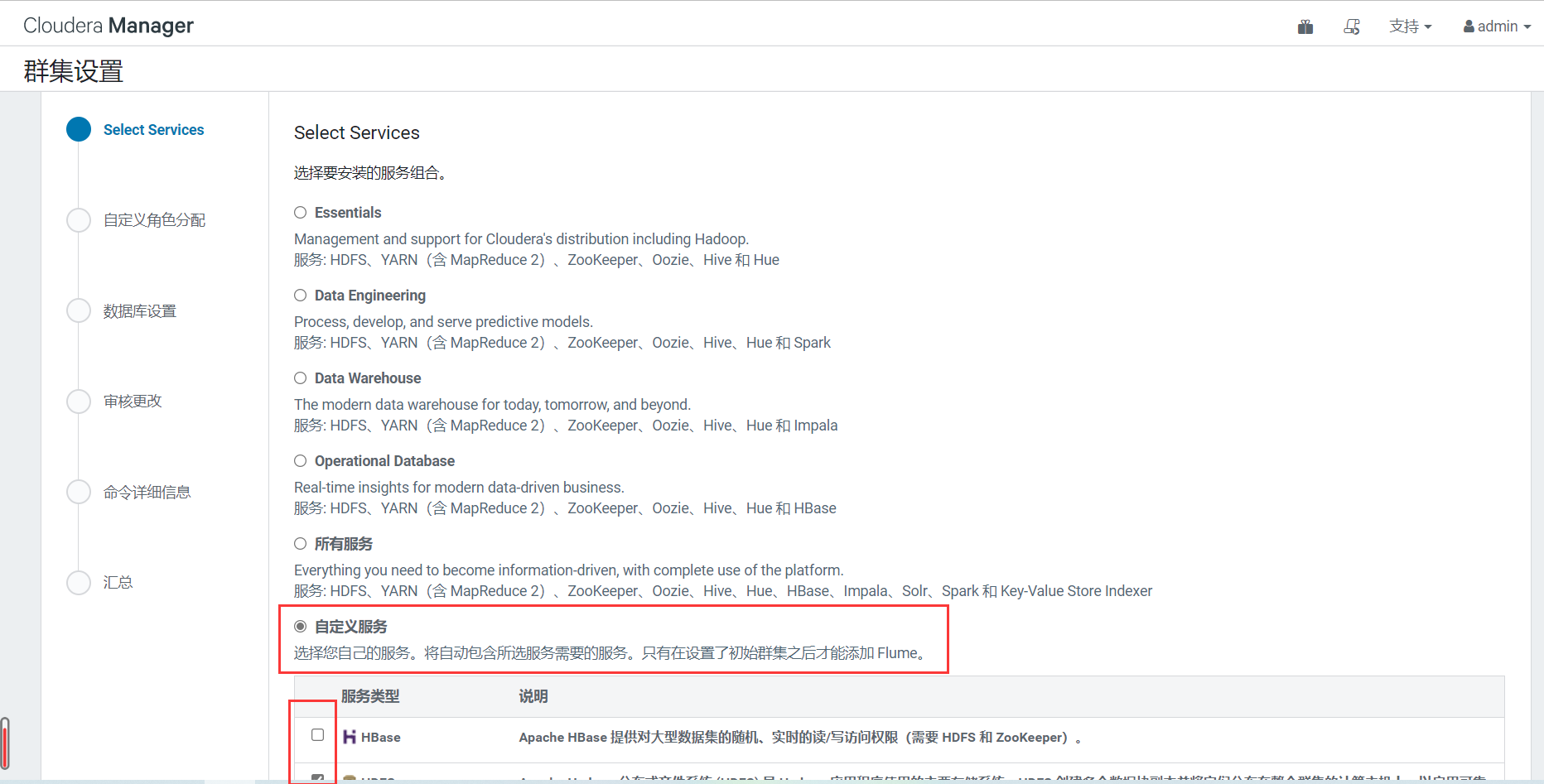This screenshot has height=784, width=1544.
Task: Click the HBase service name
Action: (381, 737)
